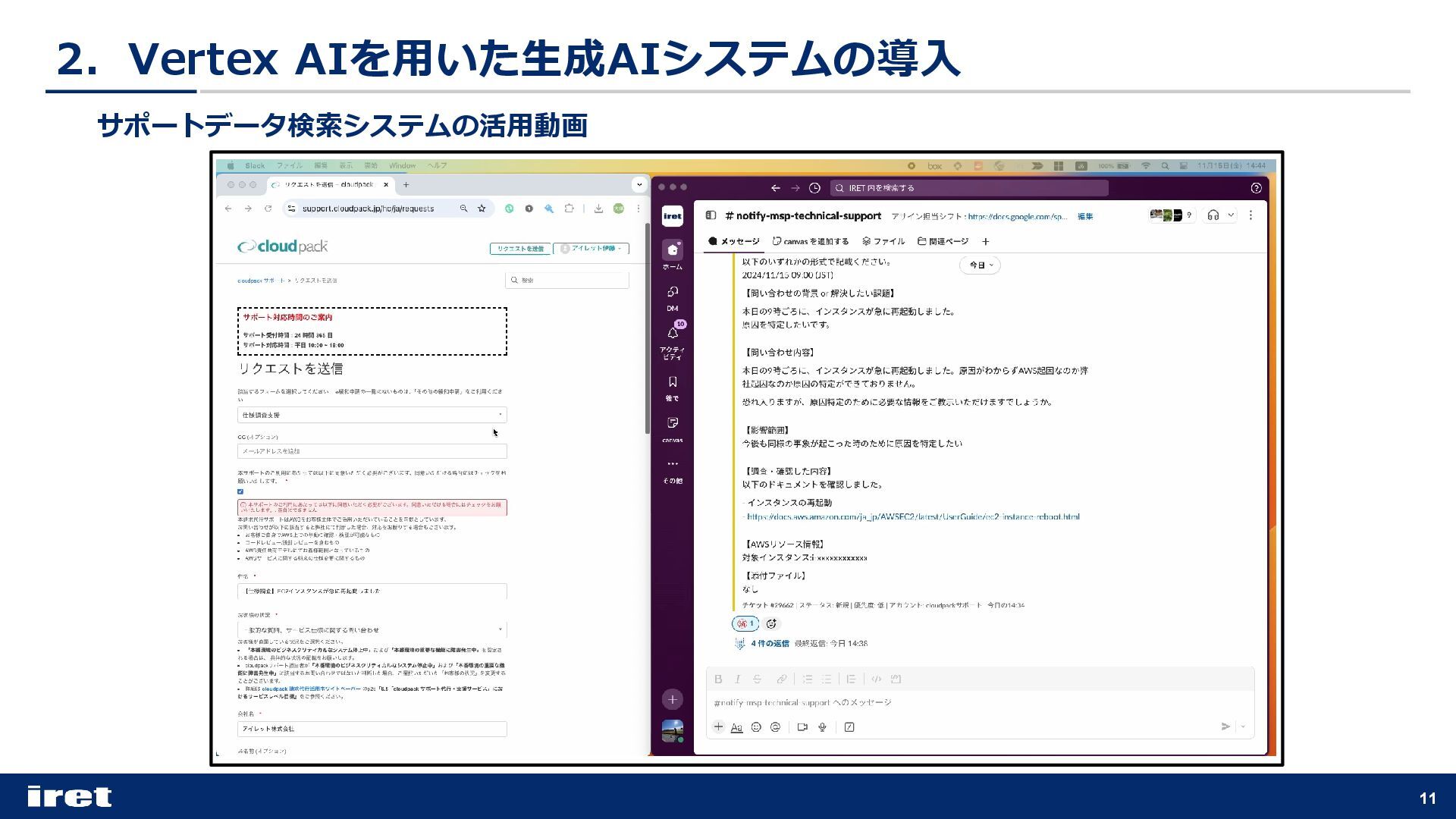Image resolution: width=1456 pixels, height=819 pixels.
Task: Open the 今日 date jump dropdown
Action: click(x=980, y=265)
